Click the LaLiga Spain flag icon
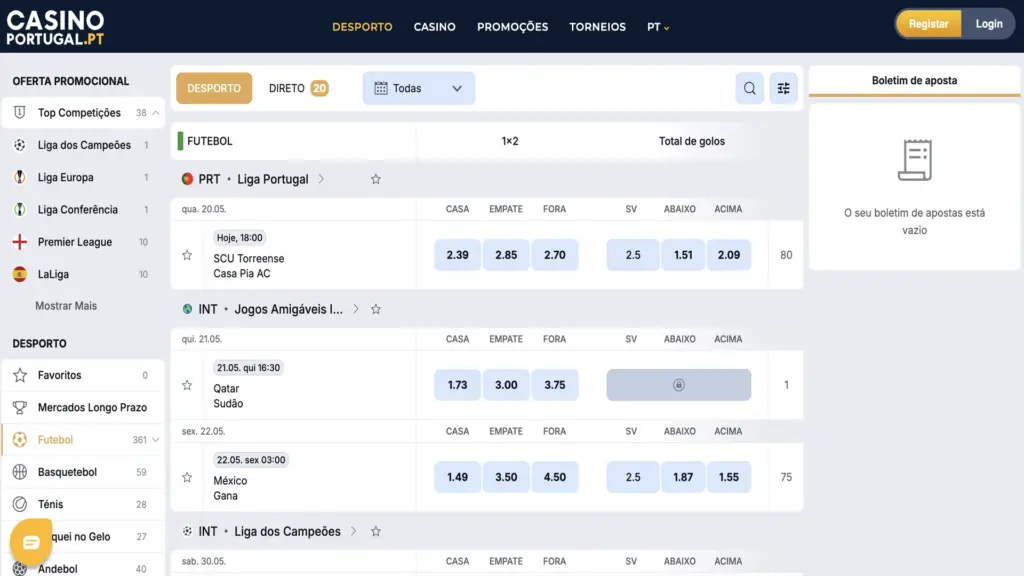Viewport: 1024px width, 576px height. pos(20,274)
